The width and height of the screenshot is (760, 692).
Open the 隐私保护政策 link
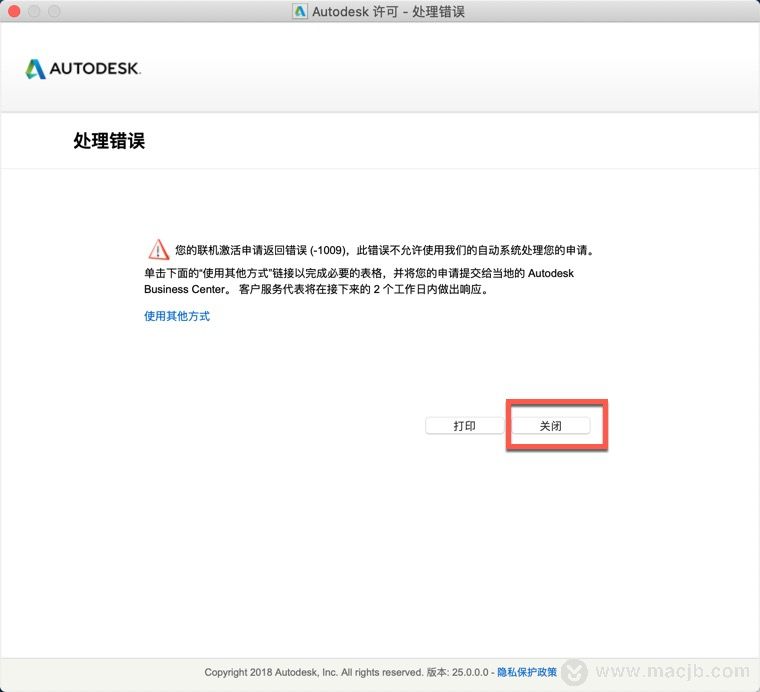527,672
